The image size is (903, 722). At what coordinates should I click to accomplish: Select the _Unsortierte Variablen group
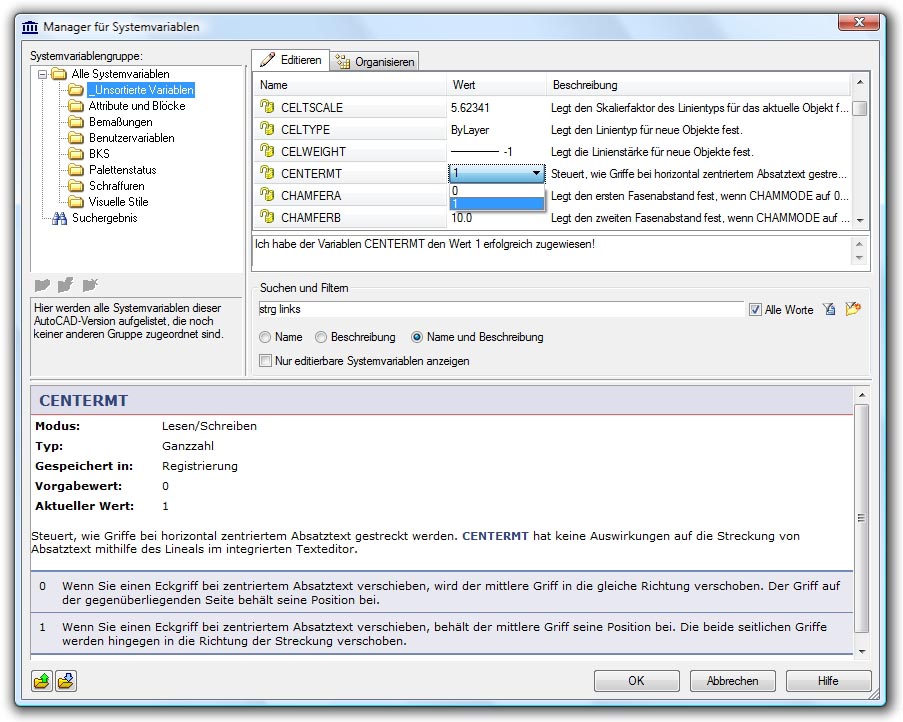tap(141, 90)
